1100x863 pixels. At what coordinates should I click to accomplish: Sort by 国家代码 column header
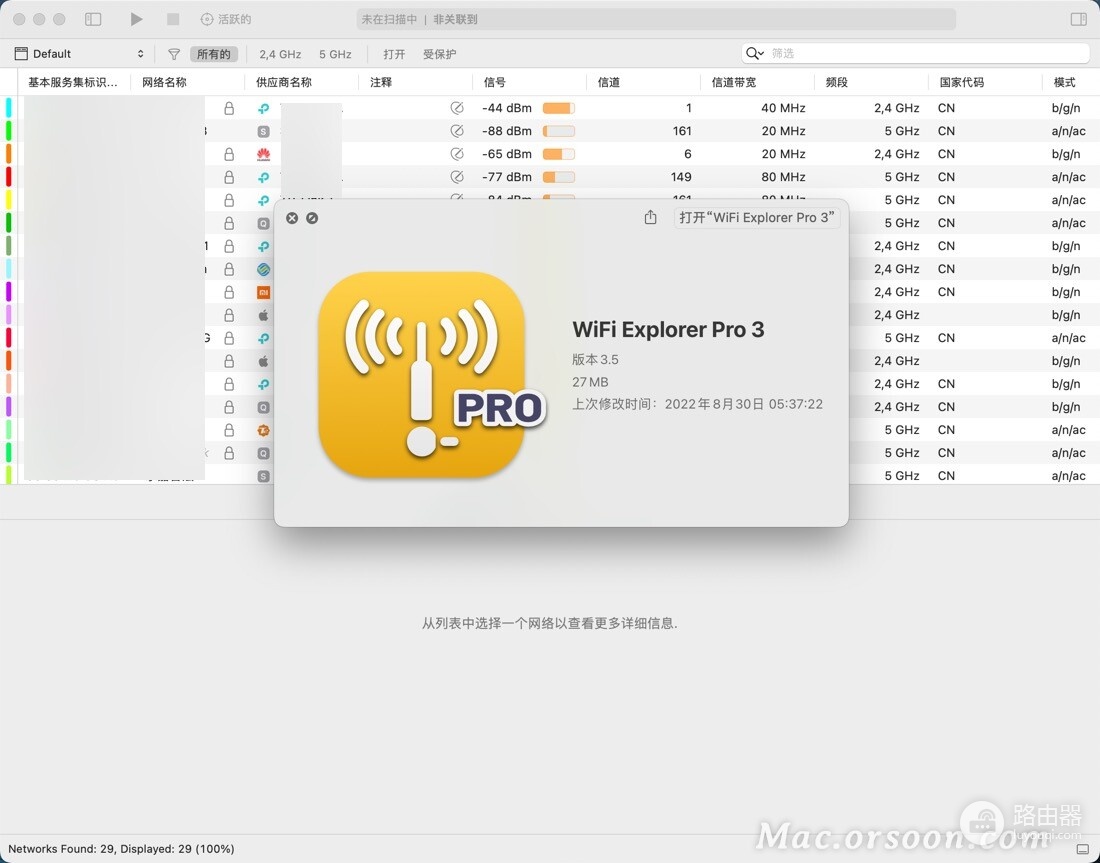coord(962,82)
